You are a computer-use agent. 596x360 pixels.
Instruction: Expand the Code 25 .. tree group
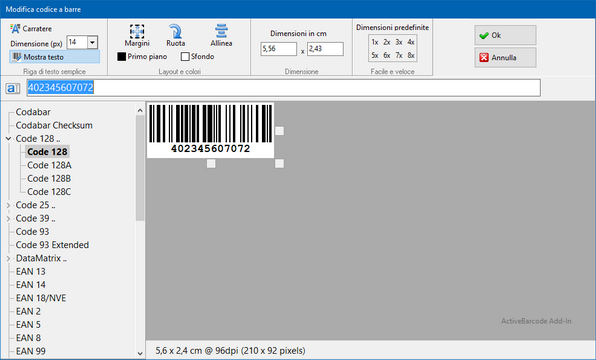(8, 205)
